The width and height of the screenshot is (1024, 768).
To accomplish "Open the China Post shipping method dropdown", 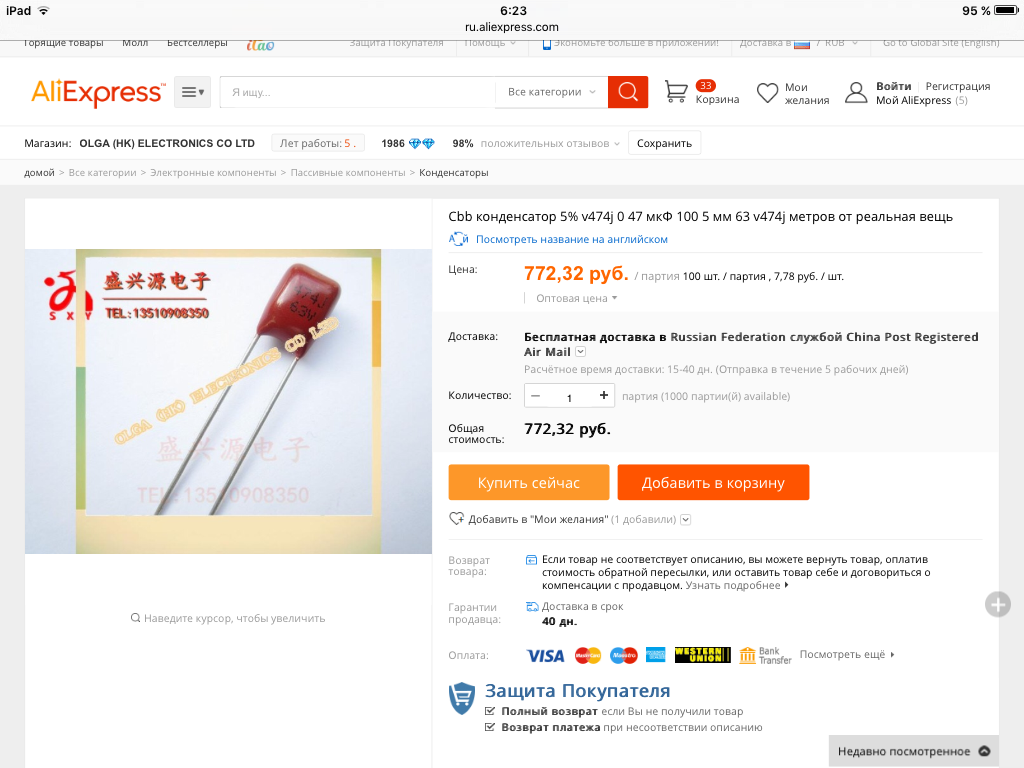I will (581, 352).
